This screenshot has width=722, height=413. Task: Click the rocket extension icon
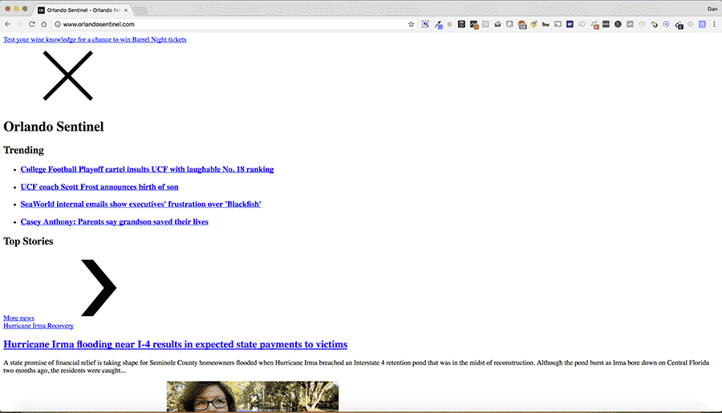click(x=534, y=24)
